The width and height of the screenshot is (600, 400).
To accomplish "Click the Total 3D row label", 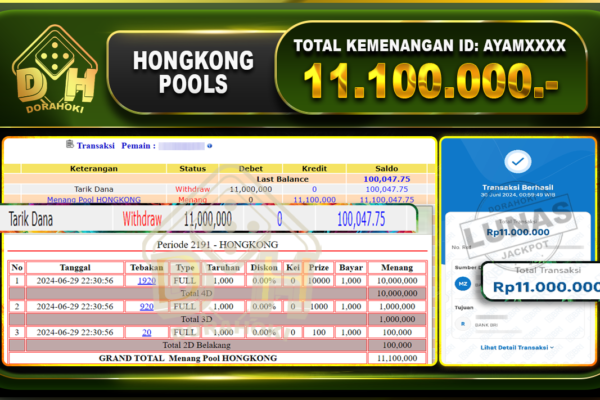I will (196, 319).
